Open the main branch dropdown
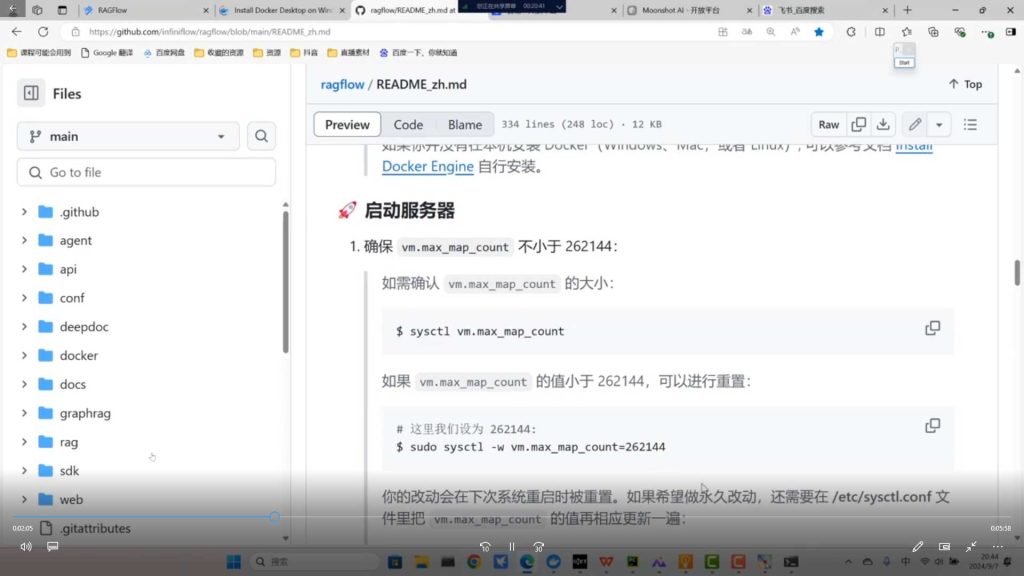 coord(128,136)
